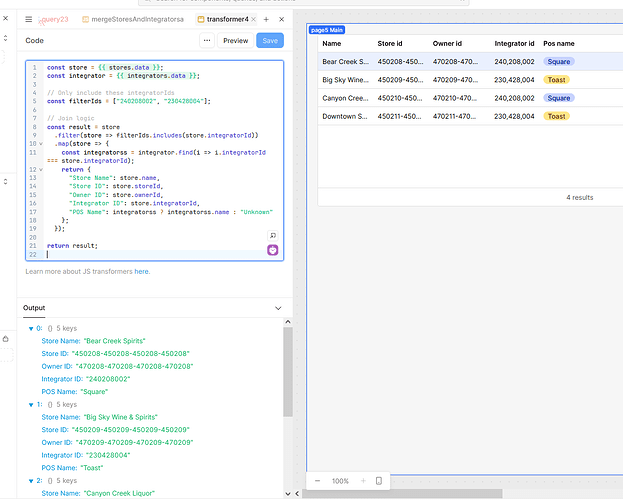Click canvas scroll left arrow
Image resolution: width=623 pixels, height=500 pixels.
[297, 494]
